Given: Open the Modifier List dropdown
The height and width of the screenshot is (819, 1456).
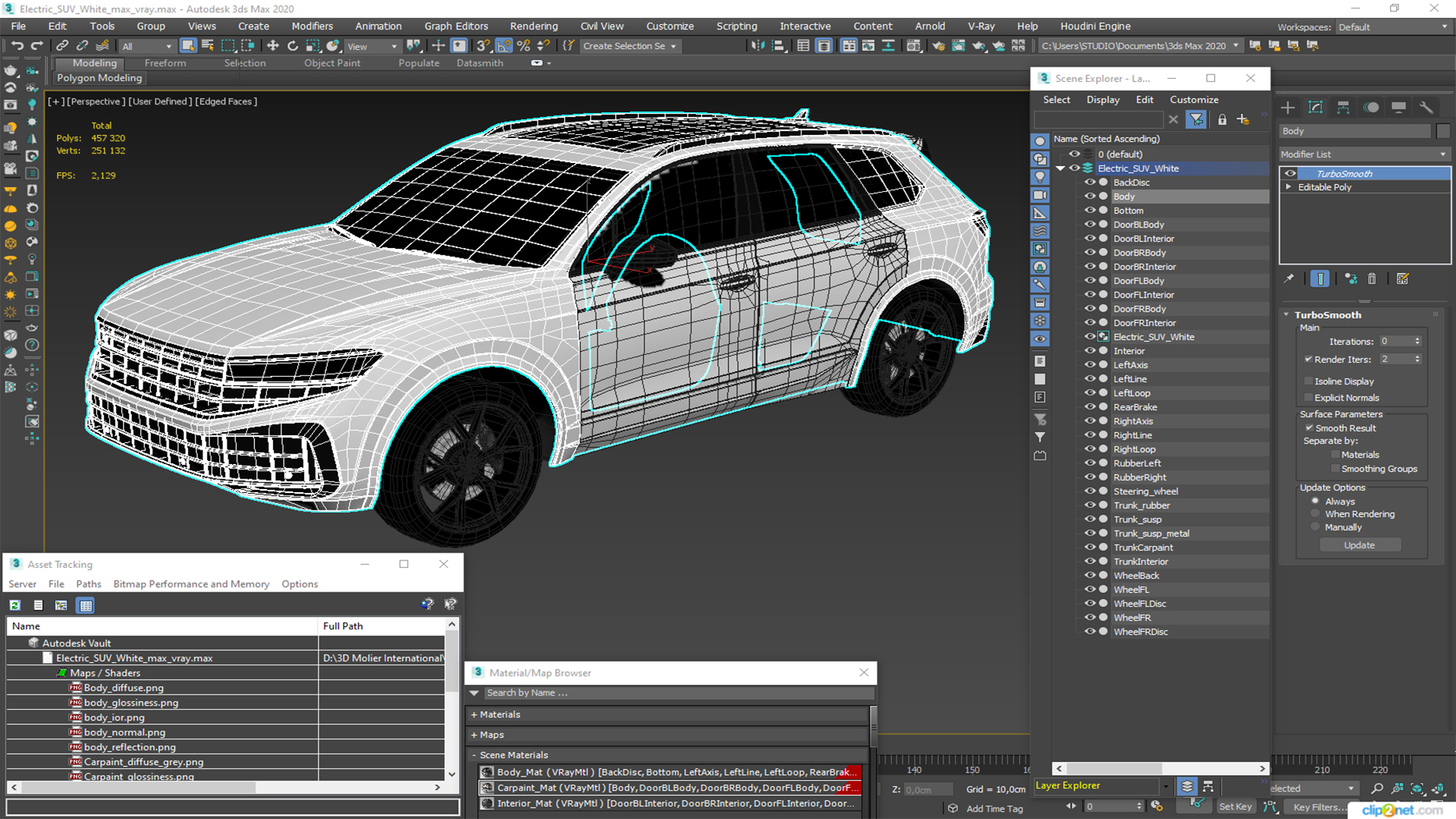Looking at the screenshot, I should click(1364, 154).
